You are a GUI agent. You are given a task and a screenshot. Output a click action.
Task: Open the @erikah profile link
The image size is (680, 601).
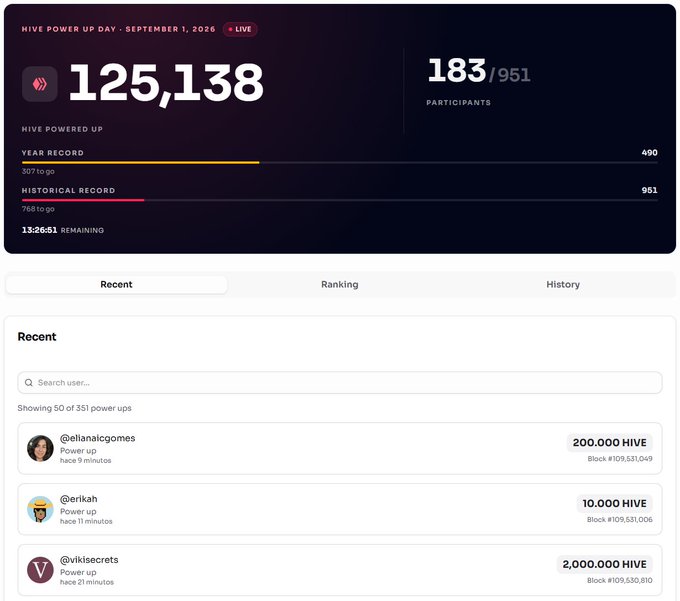[x=78, y=499]
